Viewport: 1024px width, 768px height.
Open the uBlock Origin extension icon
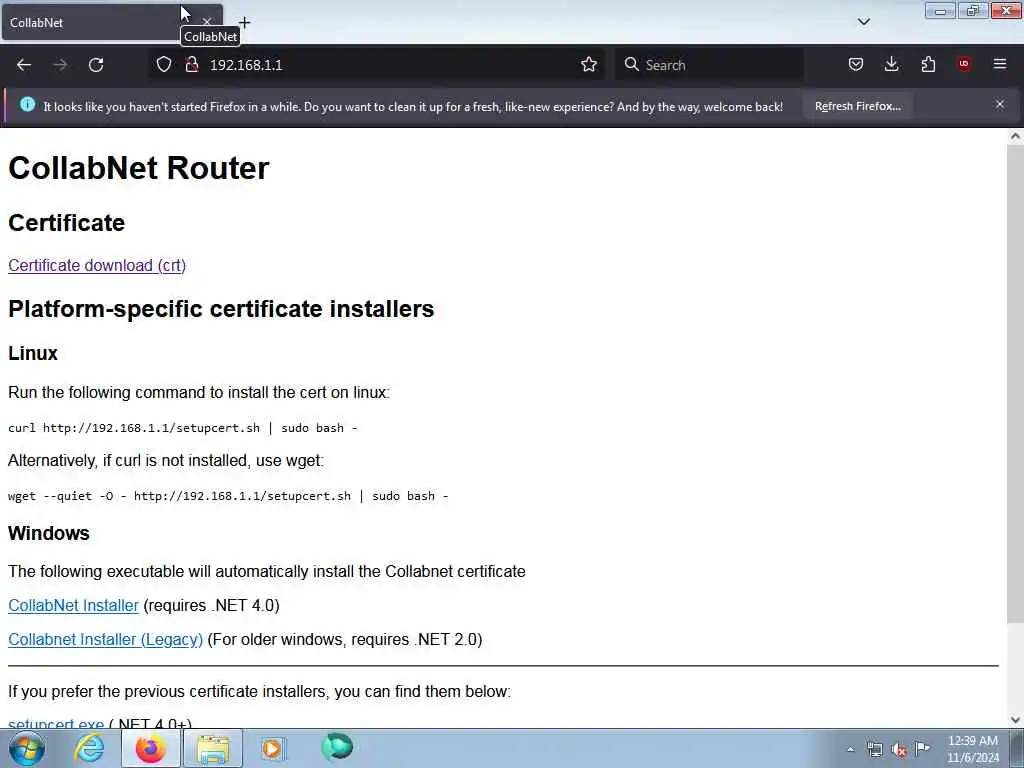(964, 64)
